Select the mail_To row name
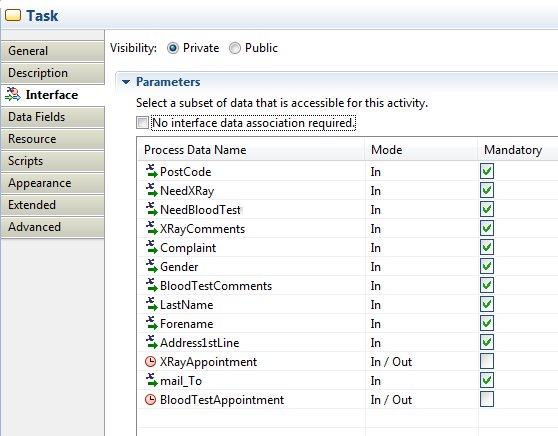Screen dimensions: 558x436 [x=181, y=381]
